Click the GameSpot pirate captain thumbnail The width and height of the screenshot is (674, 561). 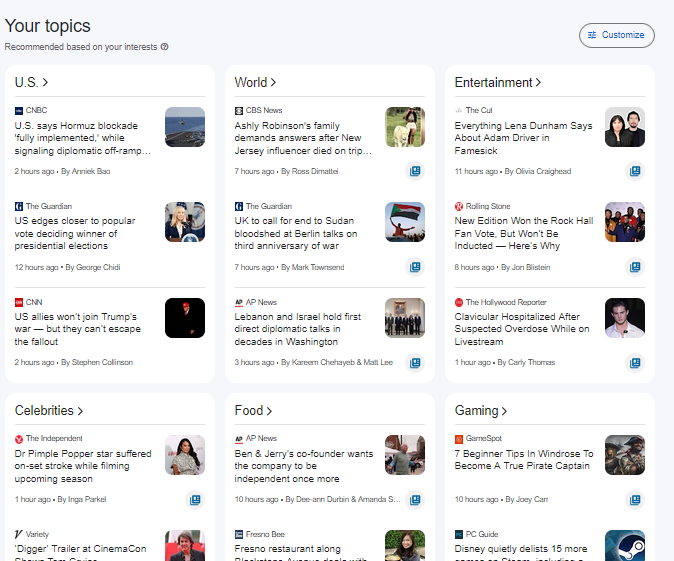624,455
